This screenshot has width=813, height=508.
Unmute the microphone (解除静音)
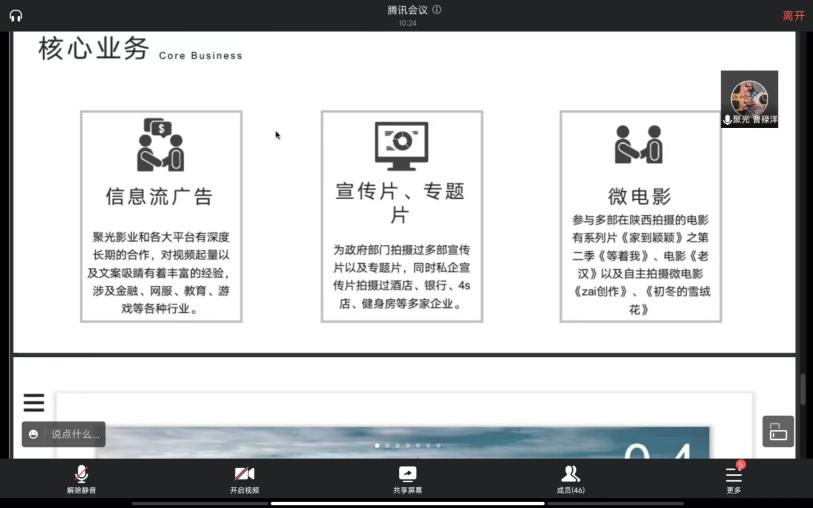pos(81,478)
